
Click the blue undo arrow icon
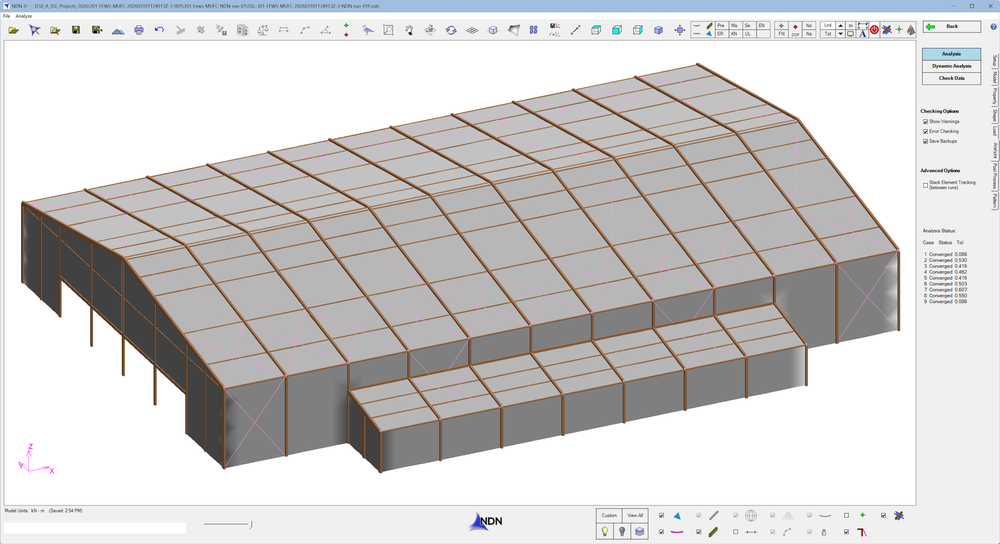pos(159,30)
